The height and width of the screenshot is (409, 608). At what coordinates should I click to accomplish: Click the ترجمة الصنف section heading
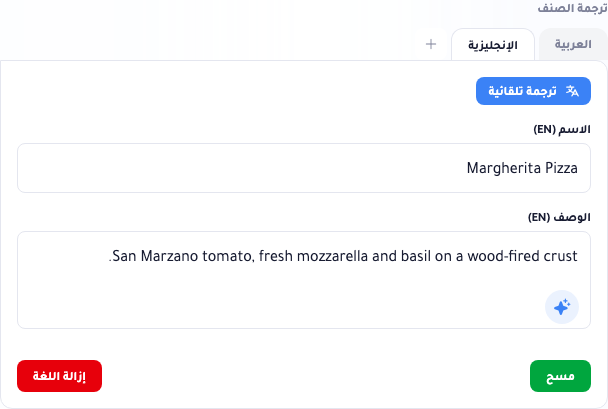572,8
